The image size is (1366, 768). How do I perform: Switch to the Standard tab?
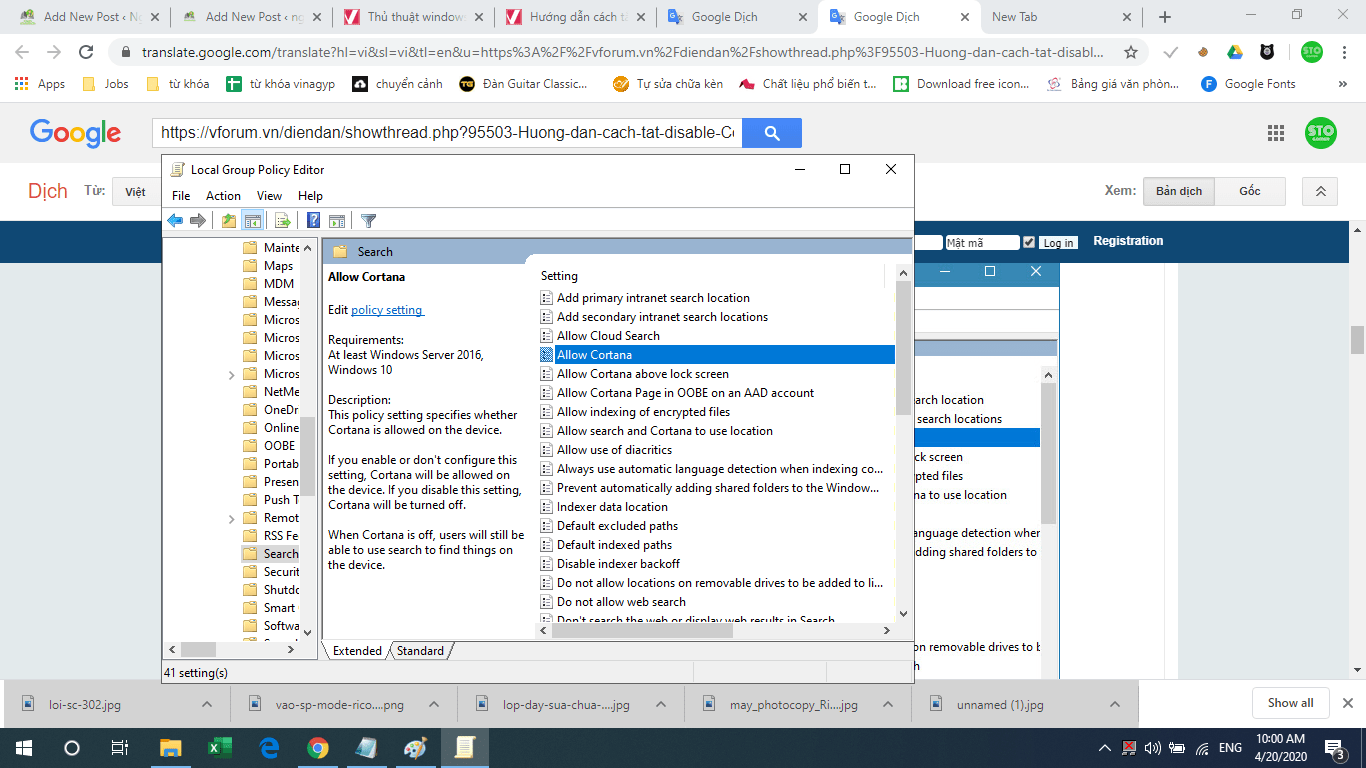(420, 651)
